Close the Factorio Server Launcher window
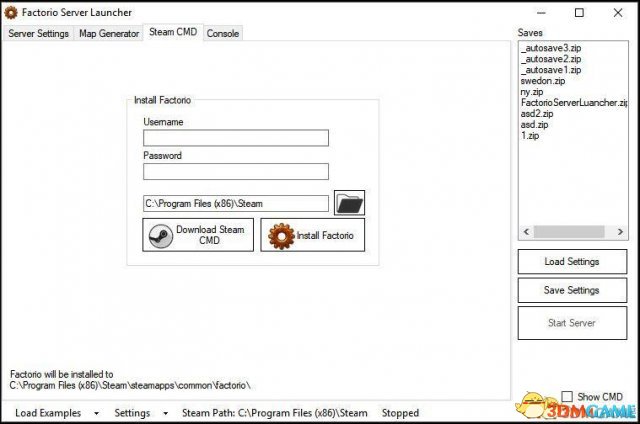Screen dimensions: 640x424 [618, 13]
